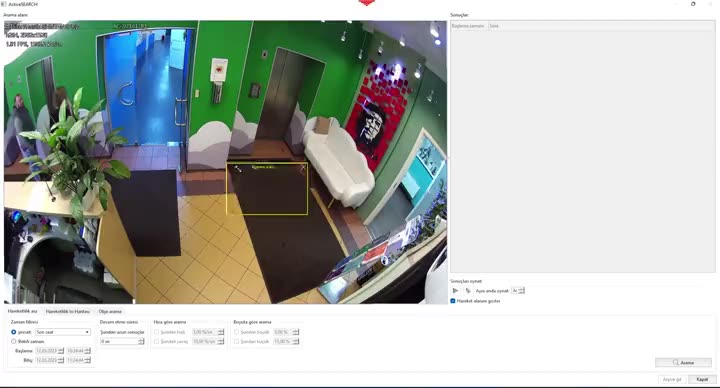Click the Bitiş date stepper
Viewport: 720px width, 388px height.
pyautogui.click(x=61, y=360)
